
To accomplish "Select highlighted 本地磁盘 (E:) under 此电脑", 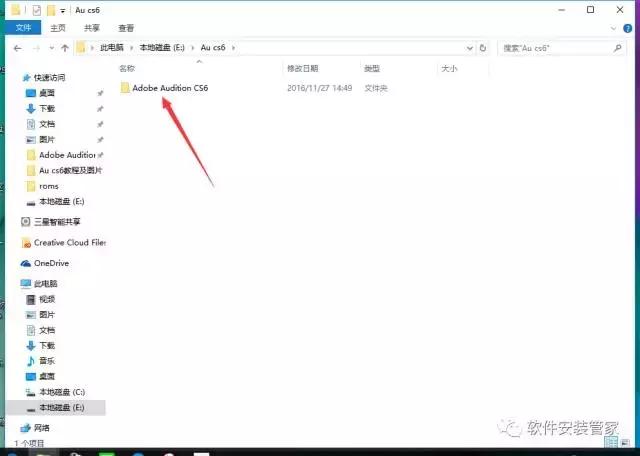I will (x=56, y=407).
